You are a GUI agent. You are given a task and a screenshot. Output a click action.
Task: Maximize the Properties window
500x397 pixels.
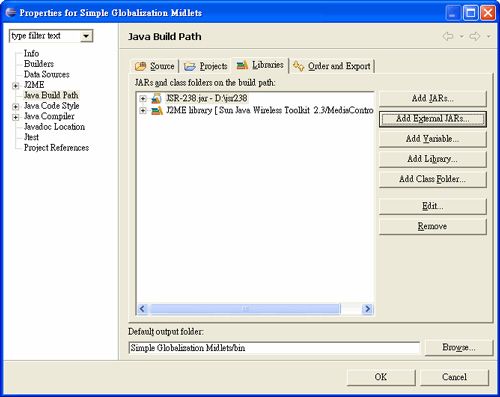point(471,13)
